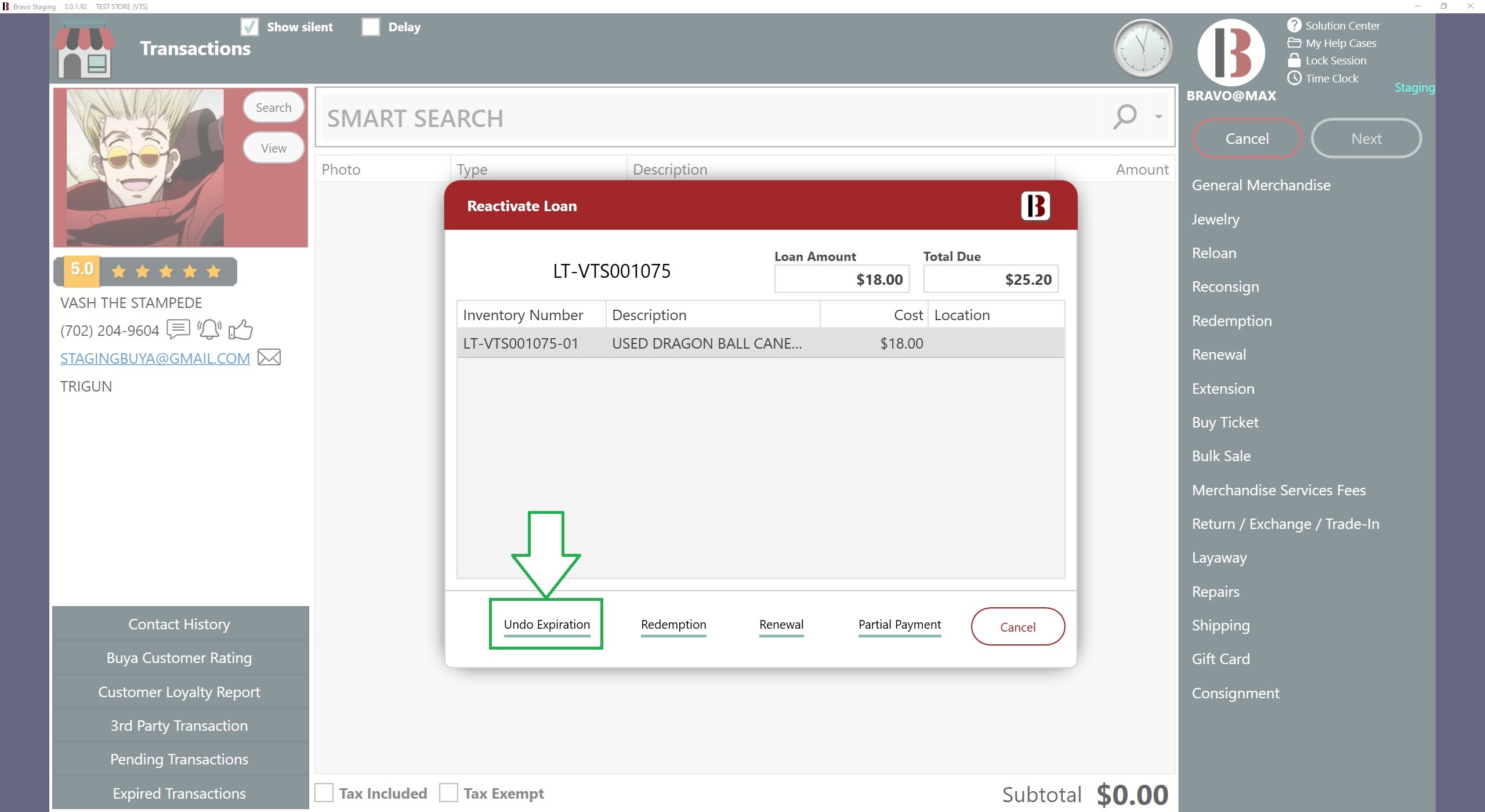Image resolution: width=1485 pixels, height=812 pixels.
Task: Click the Bravo logo in Reactivate Loan header
Action: (1035, 206)
